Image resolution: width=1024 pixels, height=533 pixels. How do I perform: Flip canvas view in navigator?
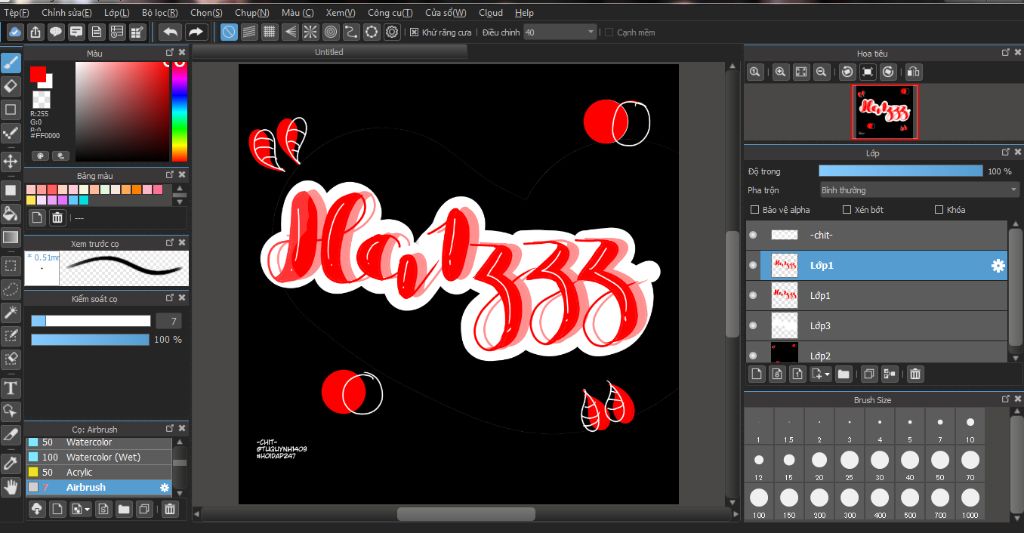913,73
